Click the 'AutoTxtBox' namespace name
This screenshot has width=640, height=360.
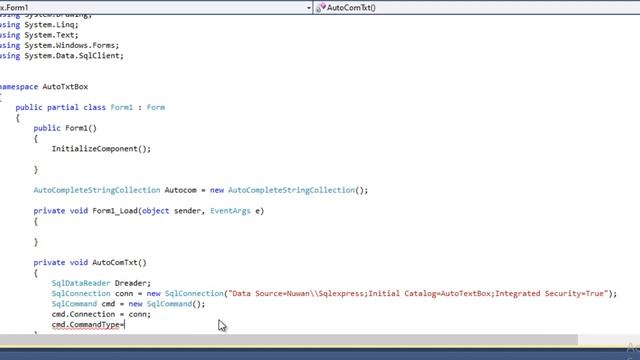[x=65, y=87]
